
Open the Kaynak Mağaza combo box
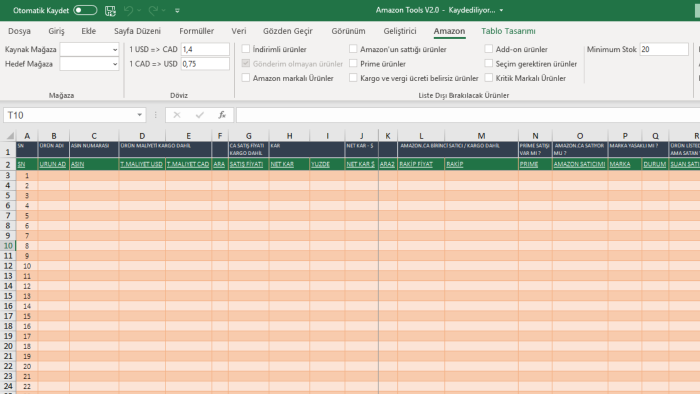click(89, 49)
